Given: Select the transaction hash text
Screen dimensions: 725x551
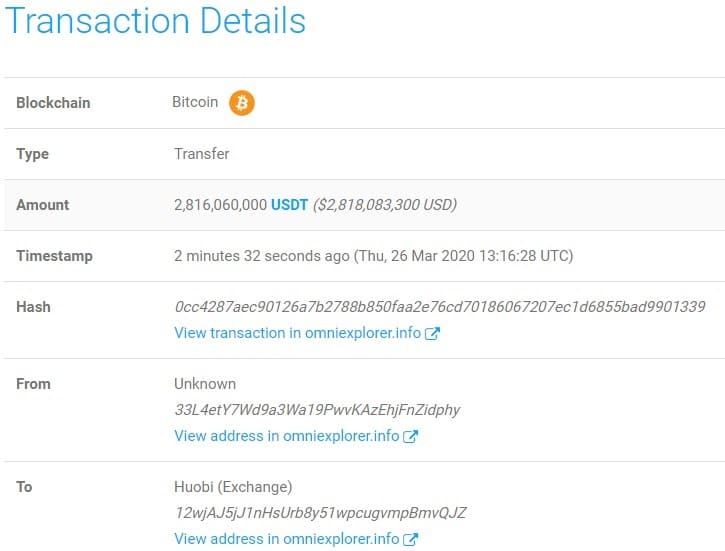Looking at the screenshot, I should (x=439, y=307).
